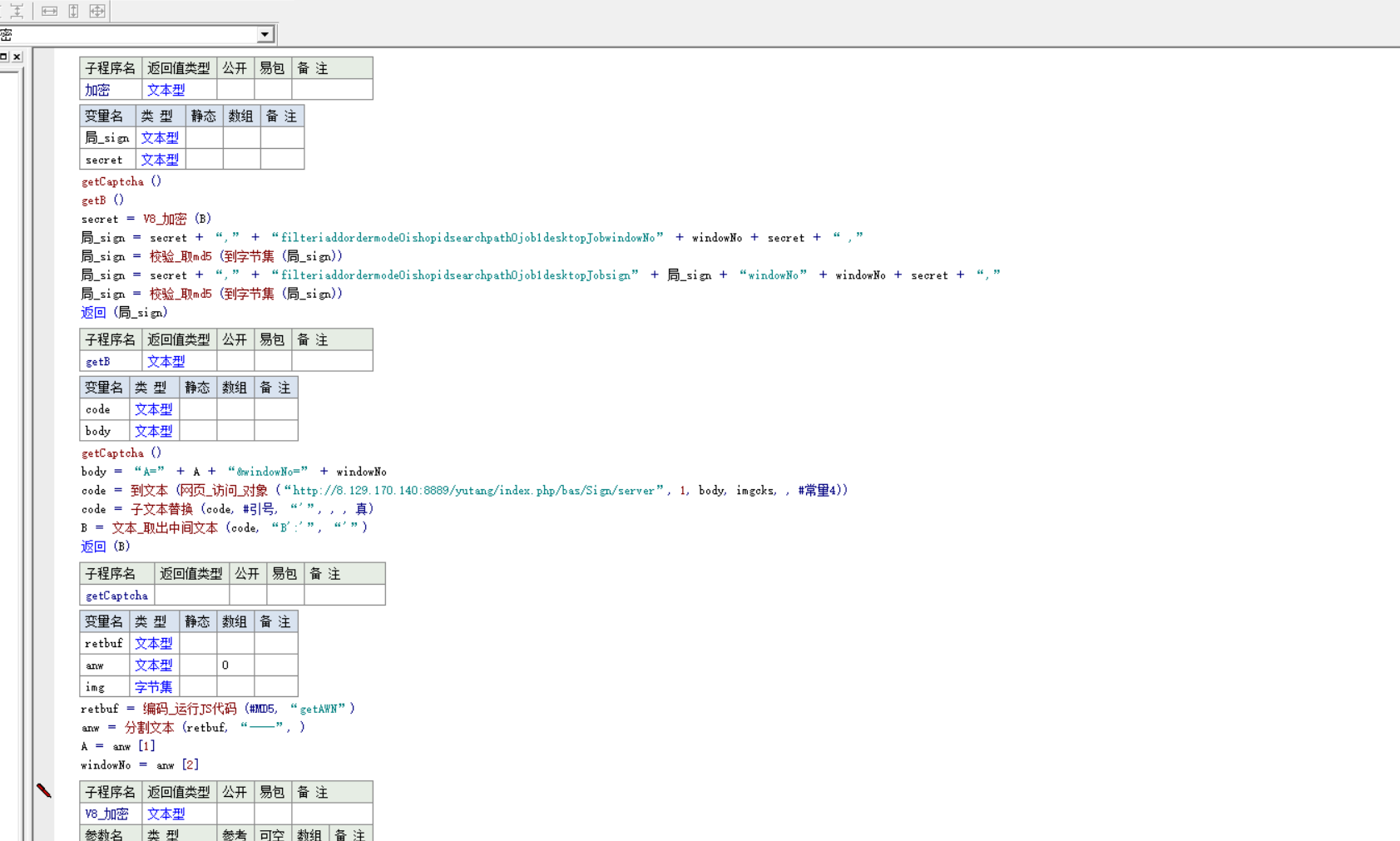Open the subroutine selector dropdown arrow
Viewport: 1400px width, 841px height.
coord(265,35)
